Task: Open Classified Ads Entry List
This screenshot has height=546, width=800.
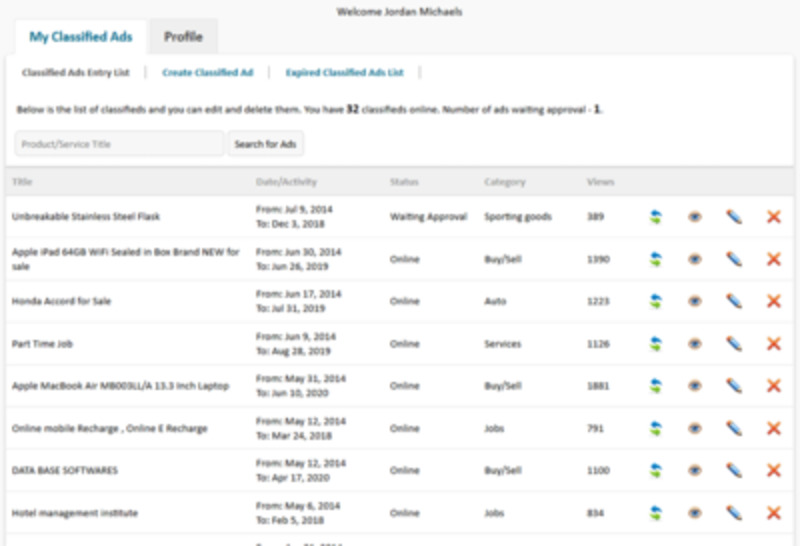Action: click(x=76, y=72)
